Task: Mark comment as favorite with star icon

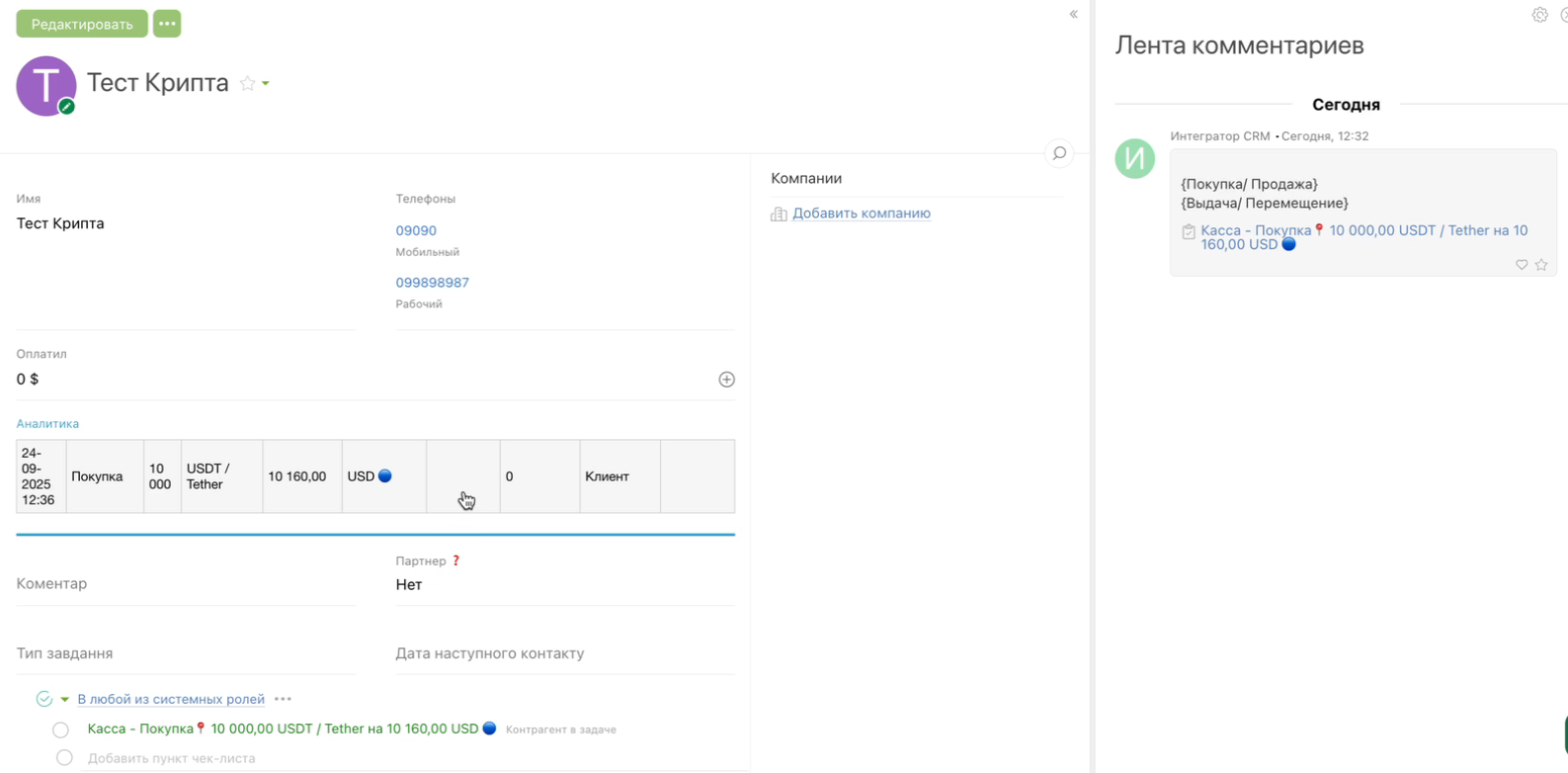Action: (x=1541, y=265)
